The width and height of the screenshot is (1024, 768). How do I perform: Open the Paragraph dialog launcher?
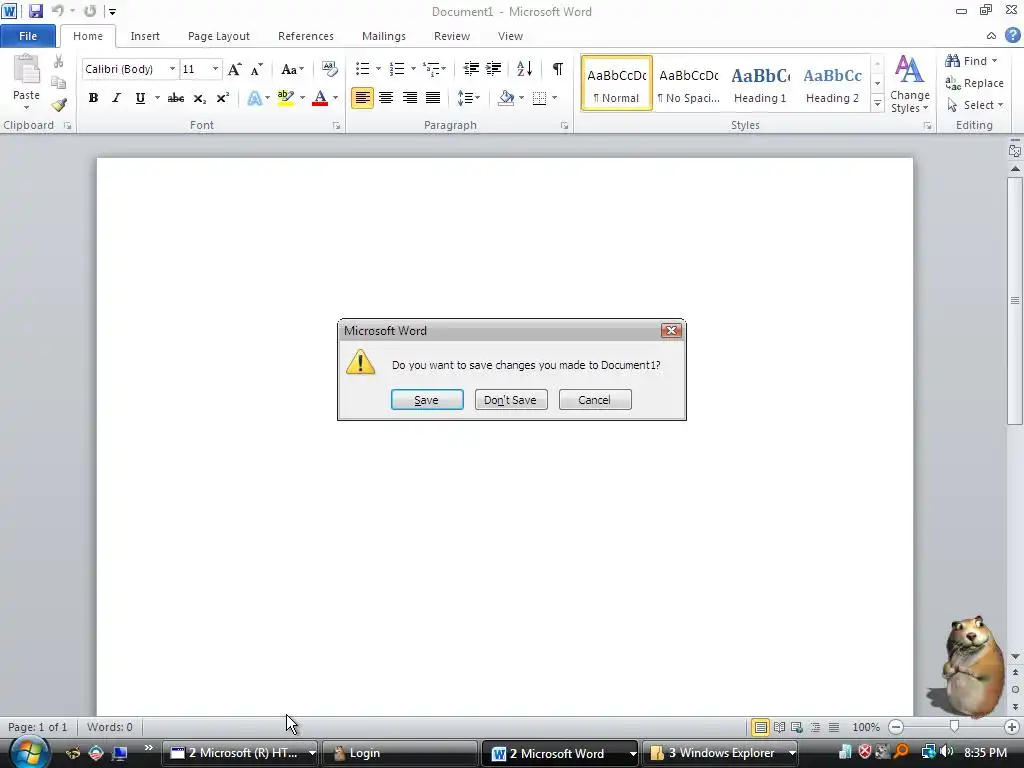click(x=564, y=125)
